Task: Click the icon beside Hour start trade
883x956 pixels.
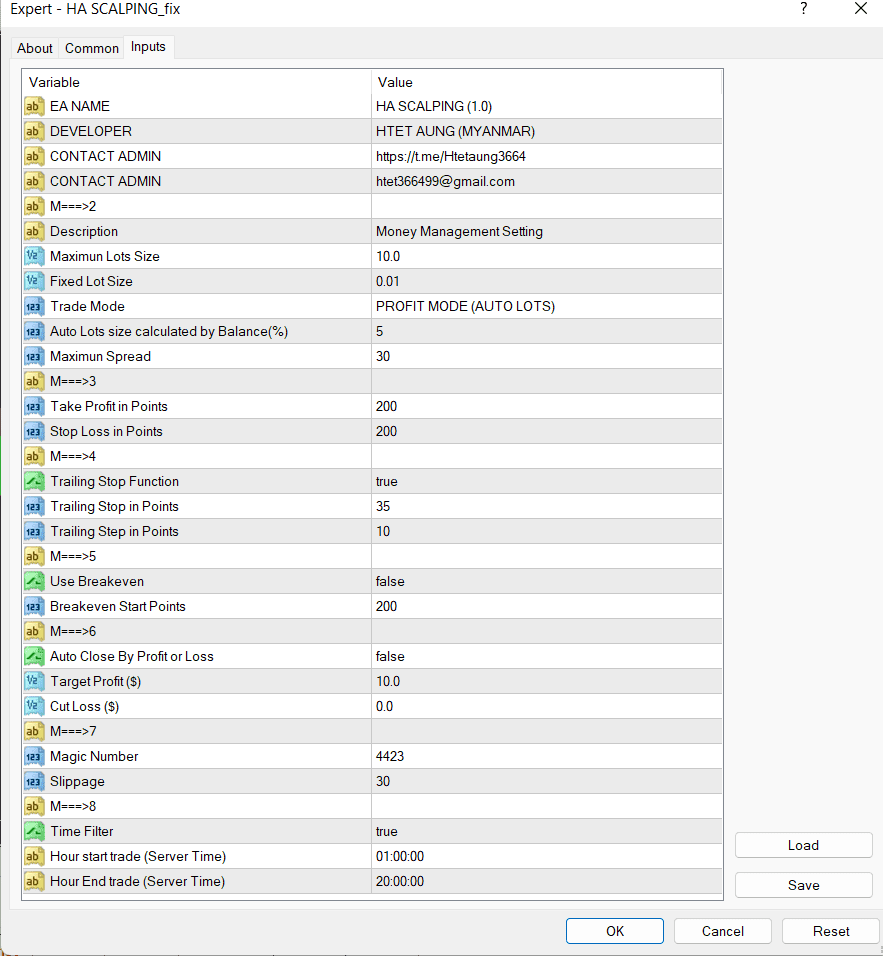Action: 34,856
